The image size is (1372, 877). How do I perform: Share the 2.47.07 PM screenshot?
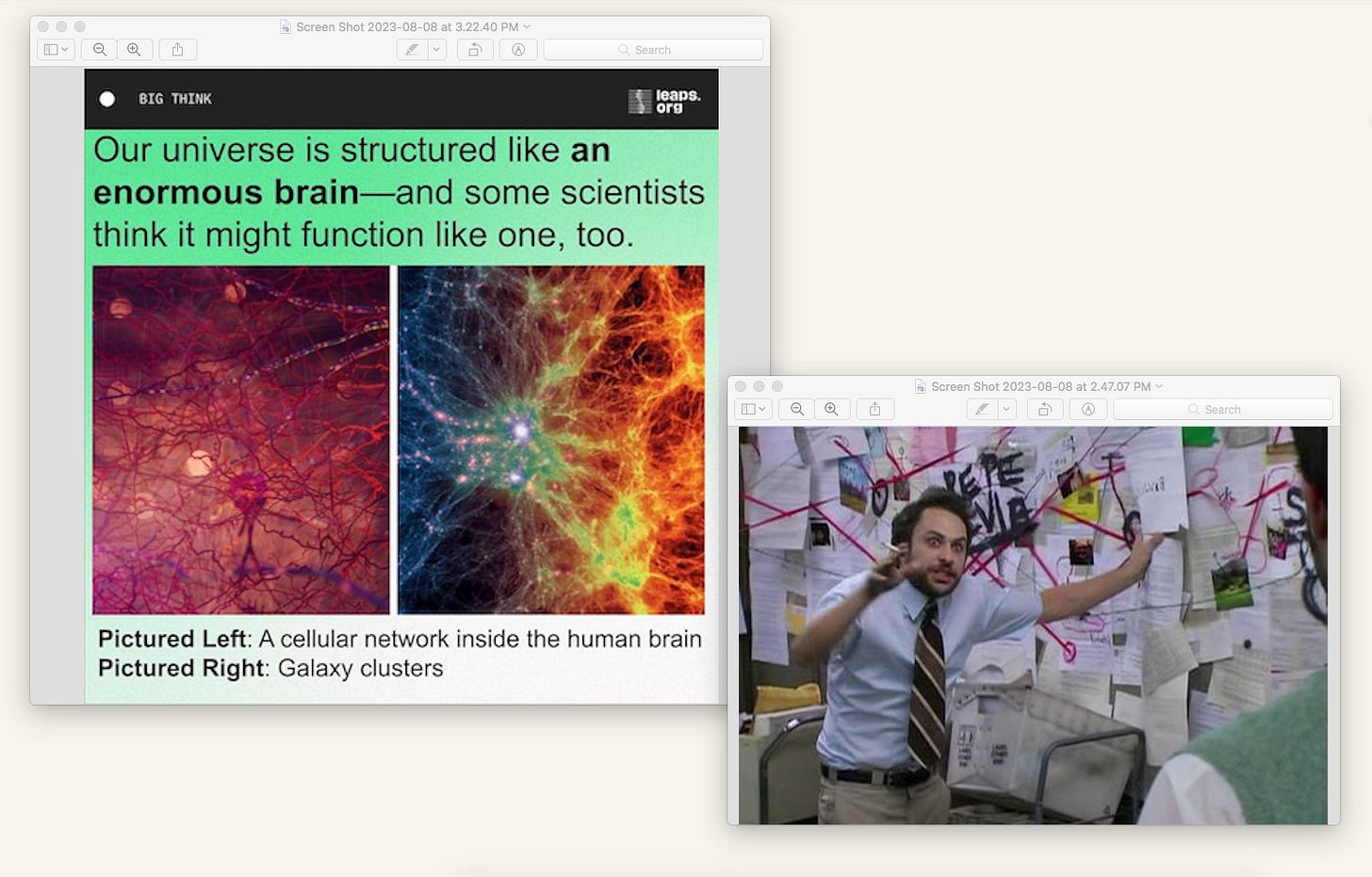tap(874, 409)
